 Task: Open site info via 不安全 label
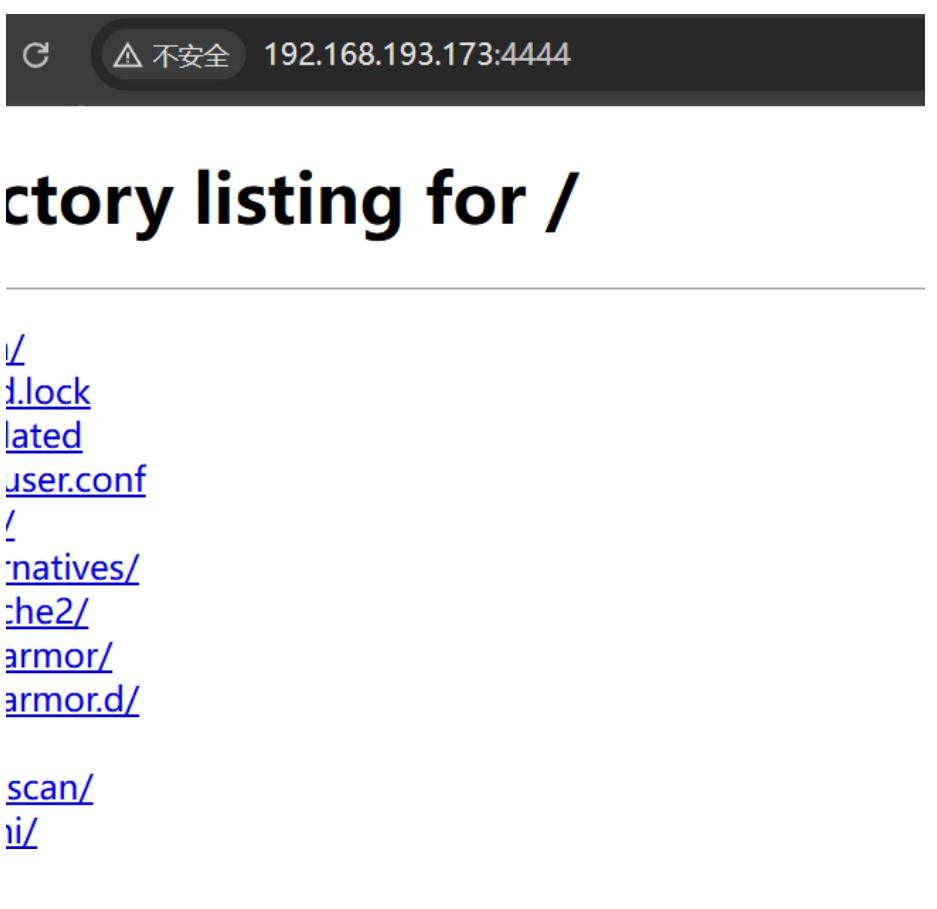(x=191, y=56)
